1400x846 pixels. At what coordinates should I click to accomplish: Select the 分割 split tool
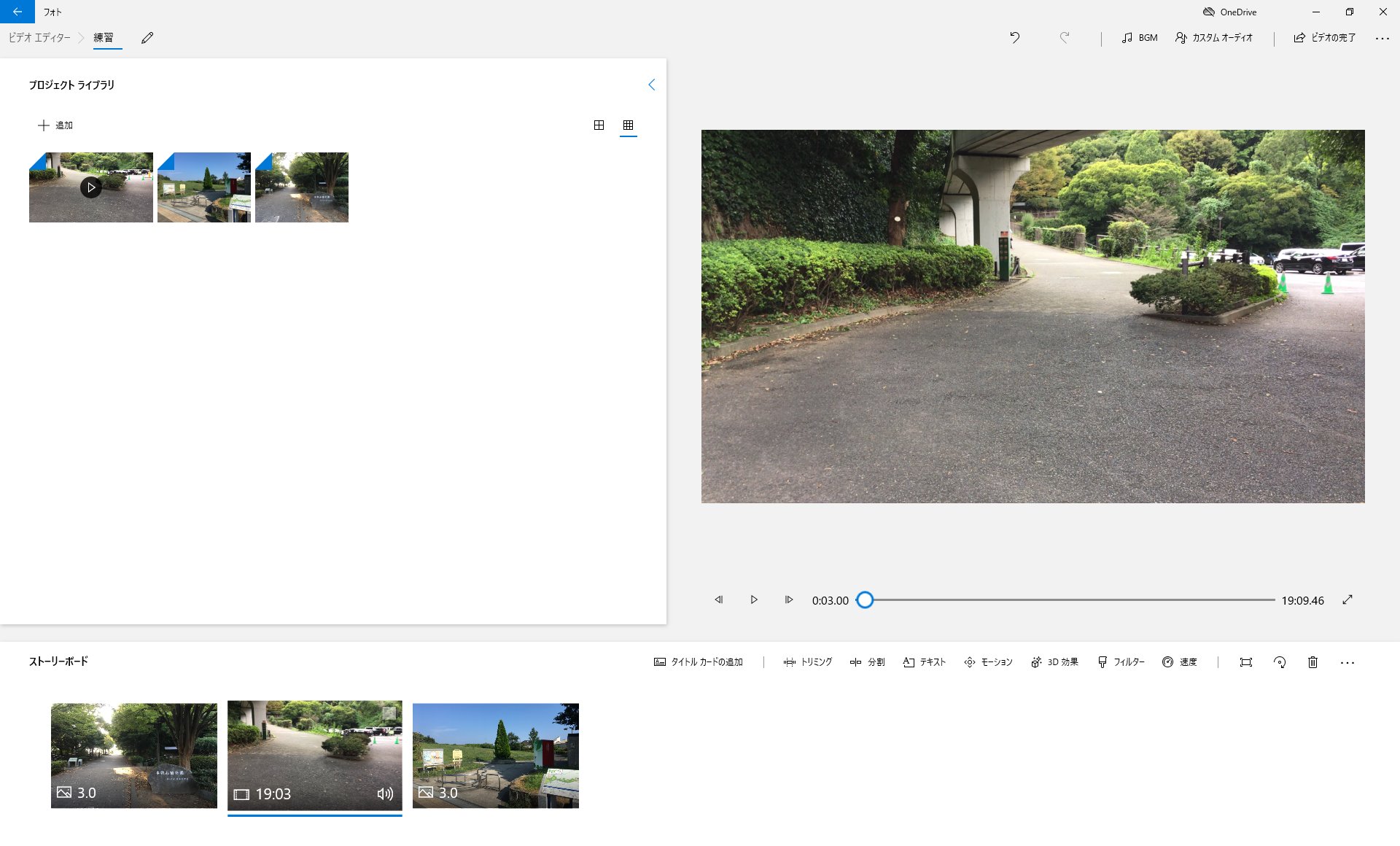click(867, 662)
